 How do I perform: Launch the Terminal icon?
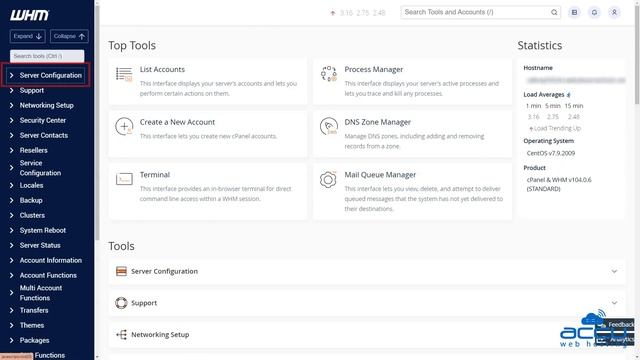[124, 179]
